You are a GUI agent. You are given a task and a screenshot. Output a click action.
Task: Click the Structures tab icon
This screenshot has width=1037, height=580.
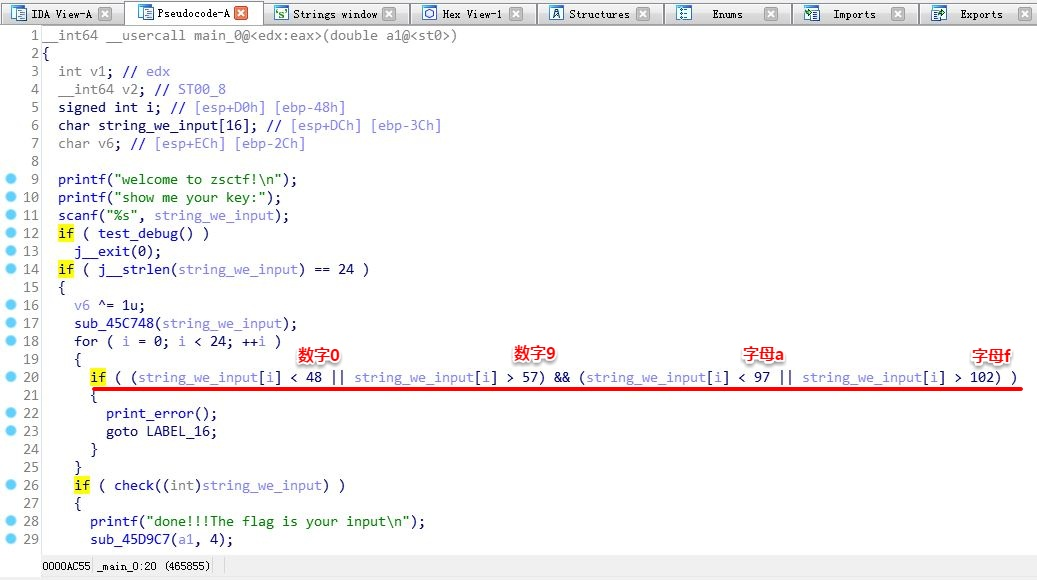coord(557,13)
